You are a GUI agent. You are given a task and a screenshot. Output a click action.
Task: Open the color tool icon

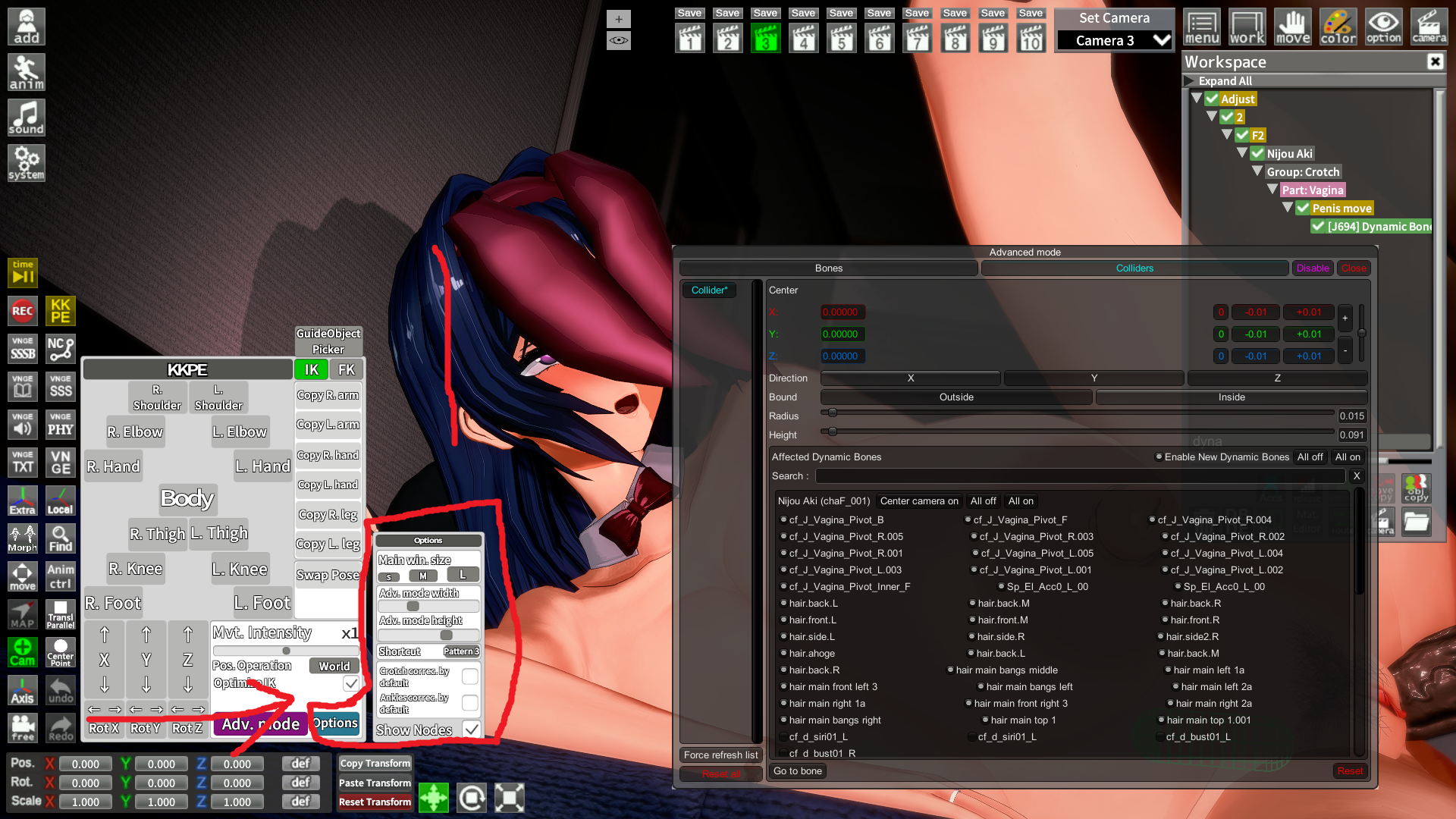coord(1338,27)
